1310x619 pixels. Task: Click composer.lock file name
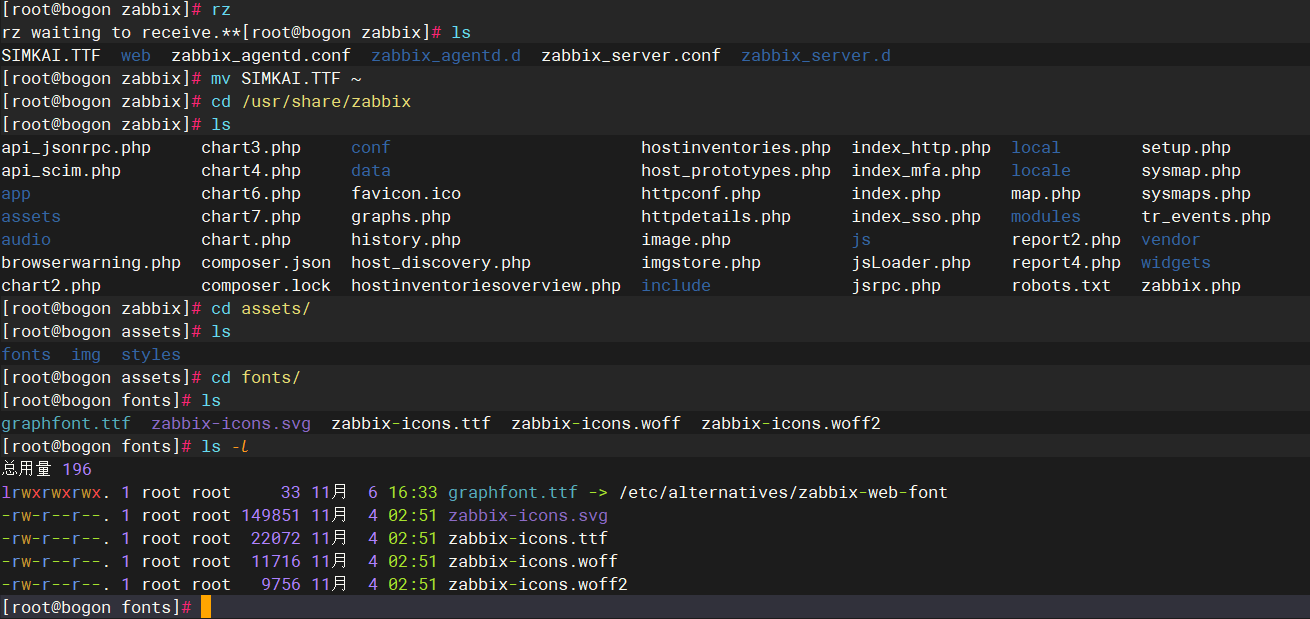pyautogui.click(x=266, y=285)
